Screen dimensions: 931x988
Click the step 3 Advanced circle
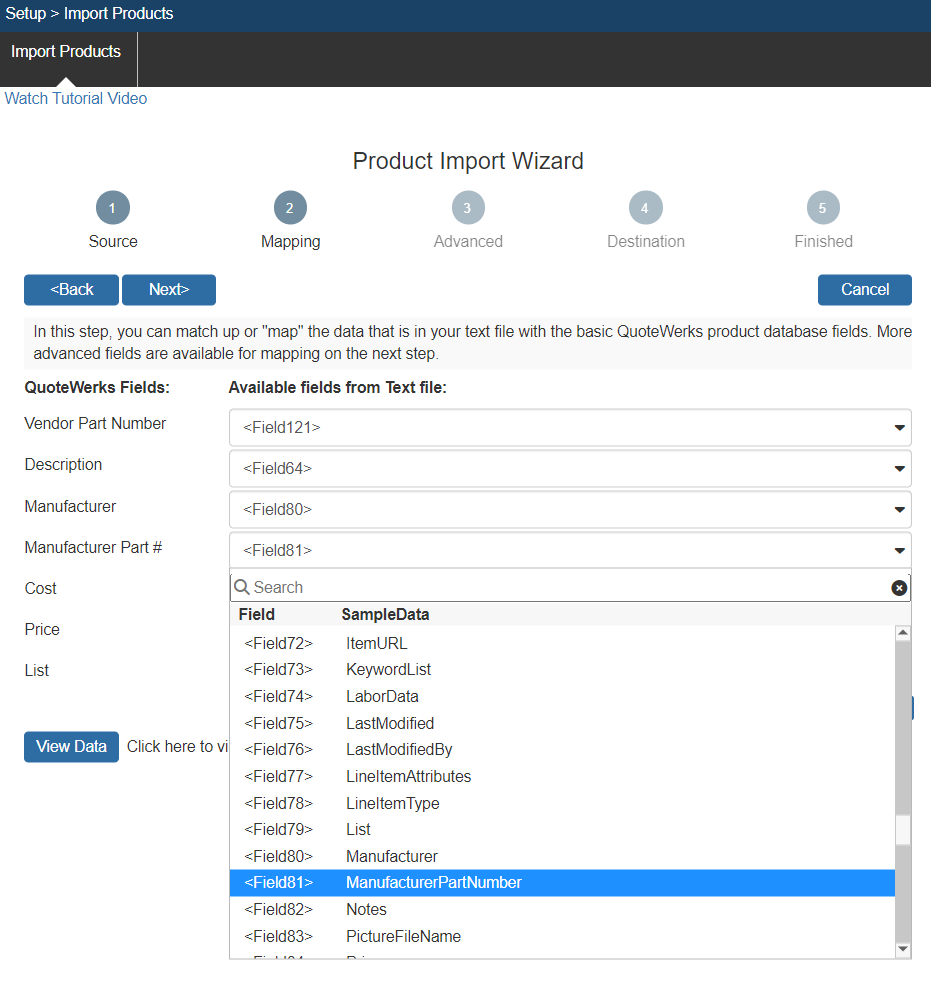468,208
